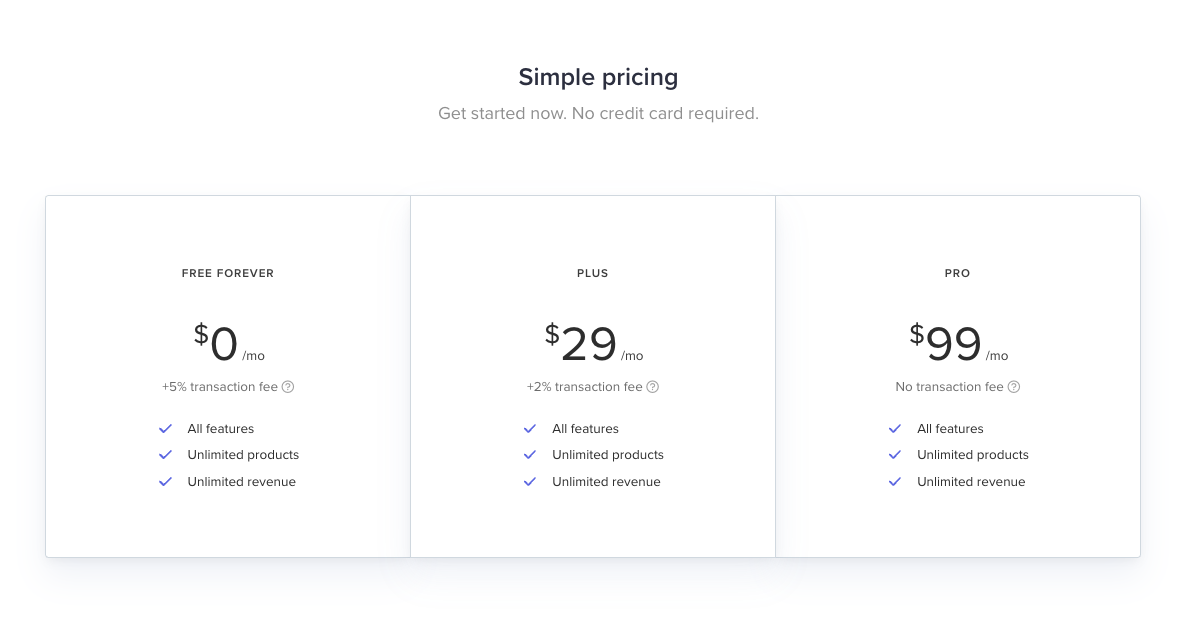
Task: Click the checkmark beside Unlimited revenue in Pro
Action: pyautogui.click(x=894, y=481)
